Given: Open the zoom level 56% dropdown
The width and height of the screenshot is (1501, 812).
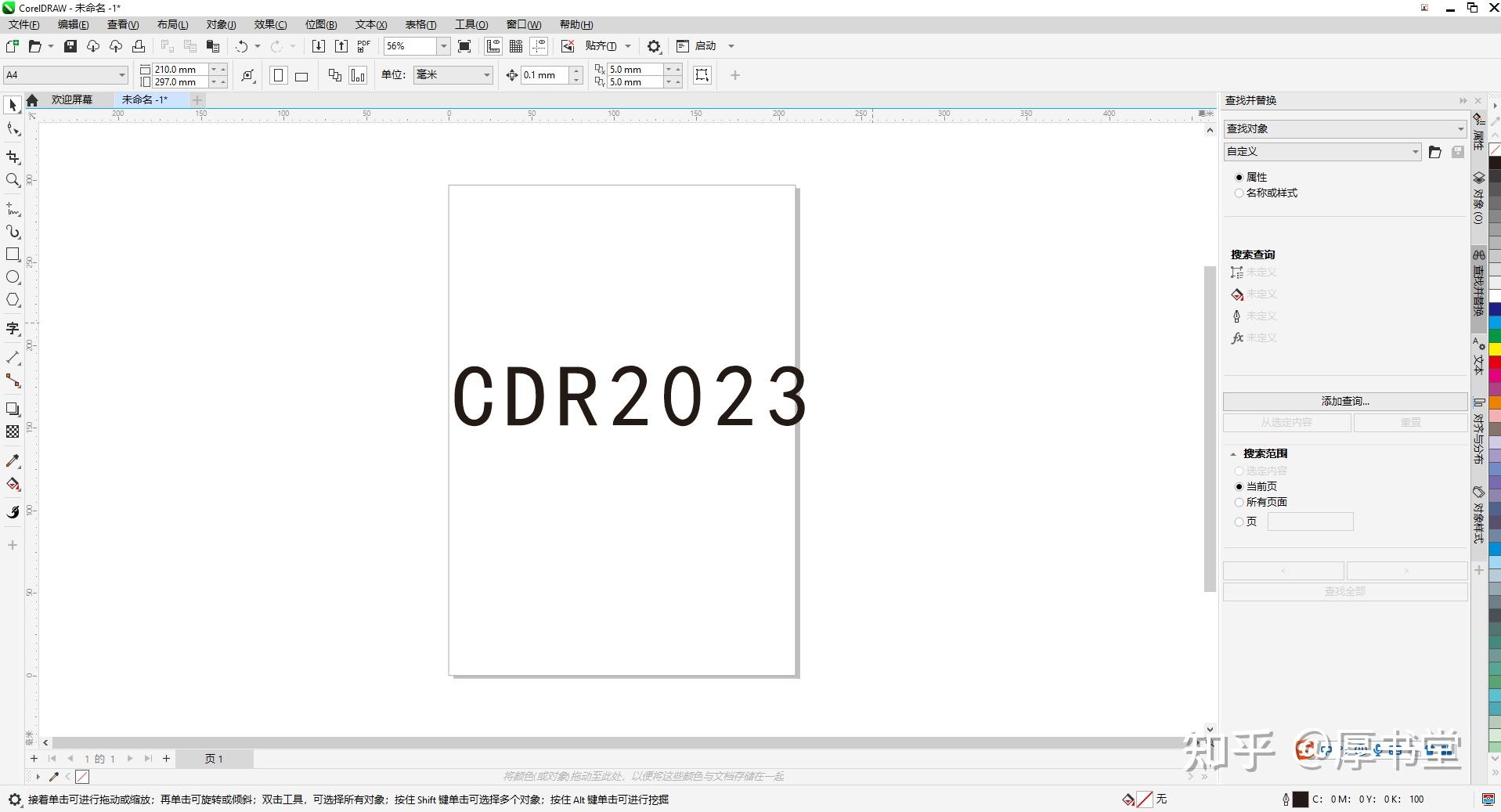Looking at the screenshot, I should tap(443, 46).
